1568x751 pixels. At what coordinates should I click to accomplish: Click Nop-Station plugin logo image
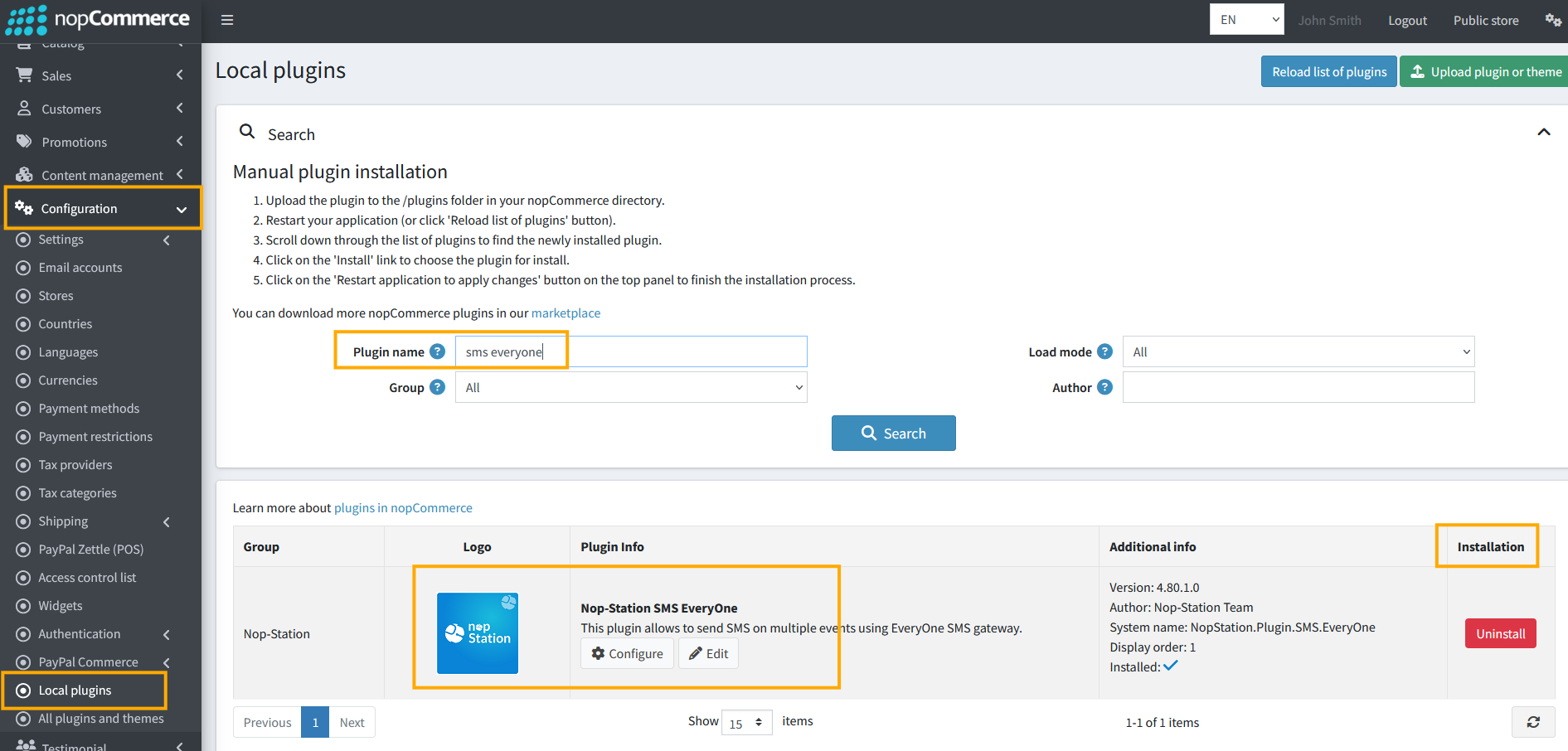point(478,633)
